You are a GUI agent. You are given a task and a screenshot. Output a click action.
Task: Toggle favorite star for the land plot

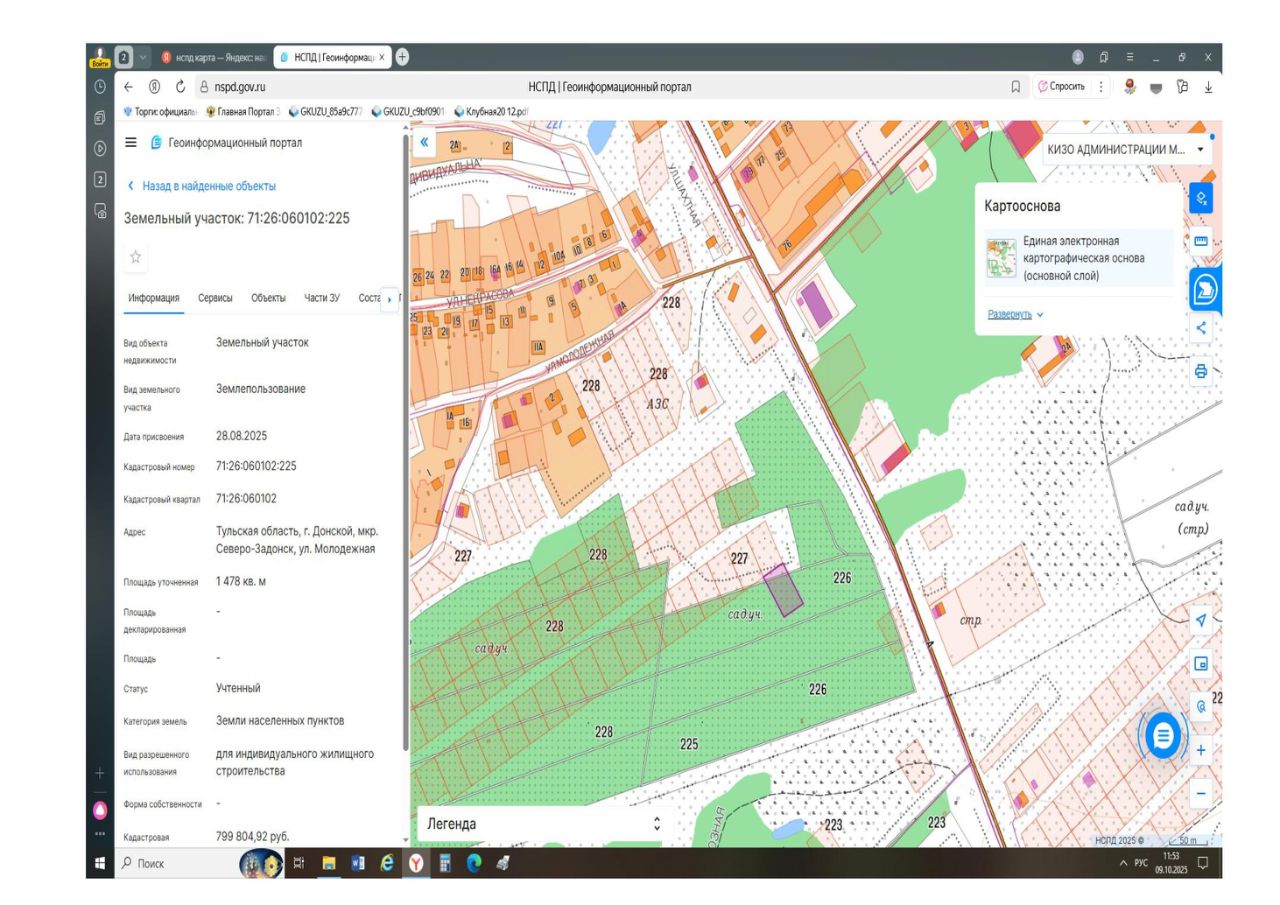pyautogui.click(x=136, y=257)
